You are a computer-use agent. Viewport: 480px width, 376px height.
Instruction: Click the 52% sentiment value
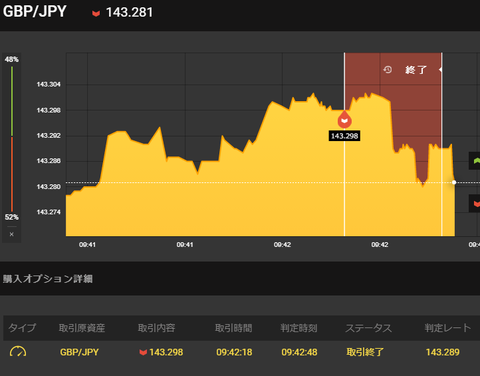(x=12, y=217)
